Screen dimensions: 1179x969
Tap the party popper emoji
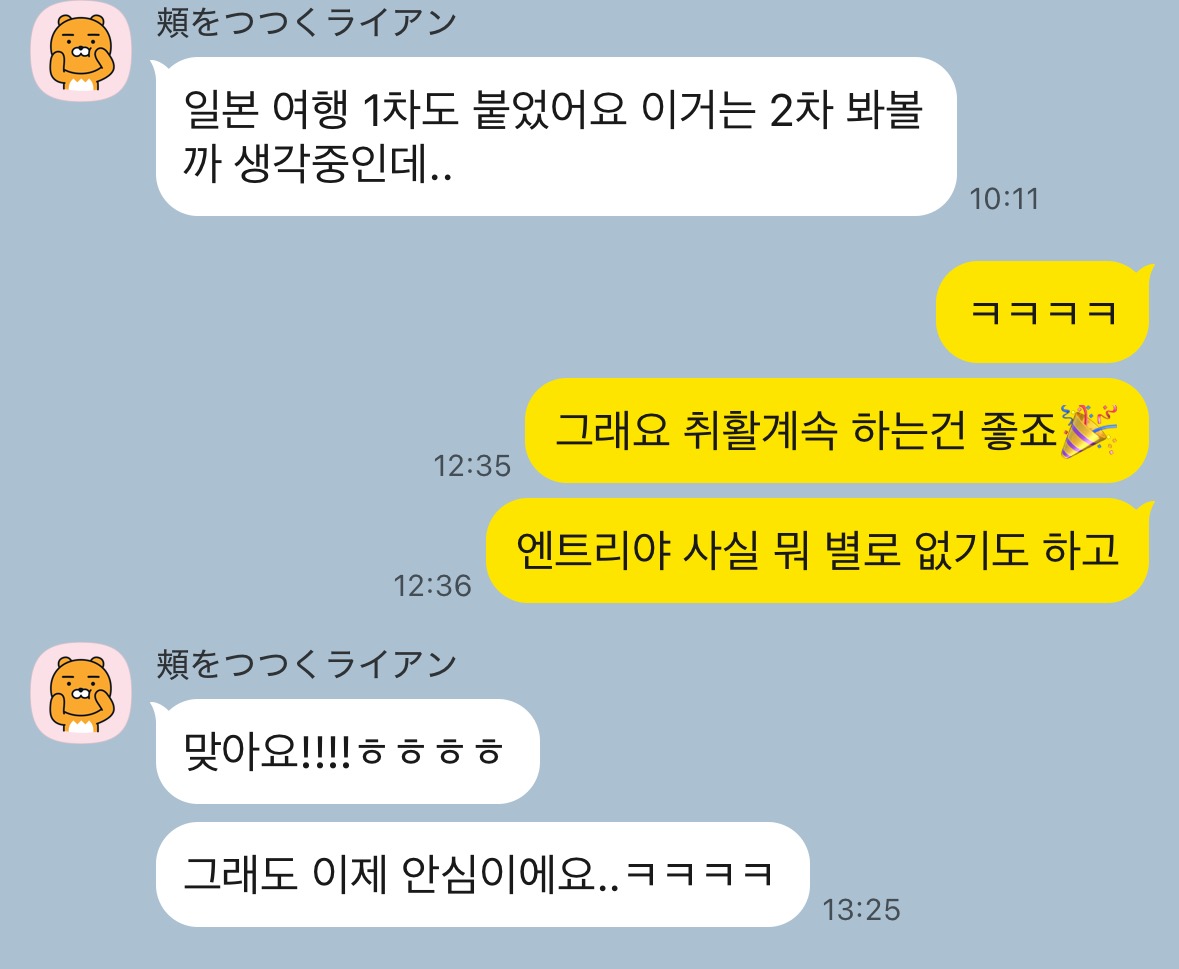[1089, 431]
